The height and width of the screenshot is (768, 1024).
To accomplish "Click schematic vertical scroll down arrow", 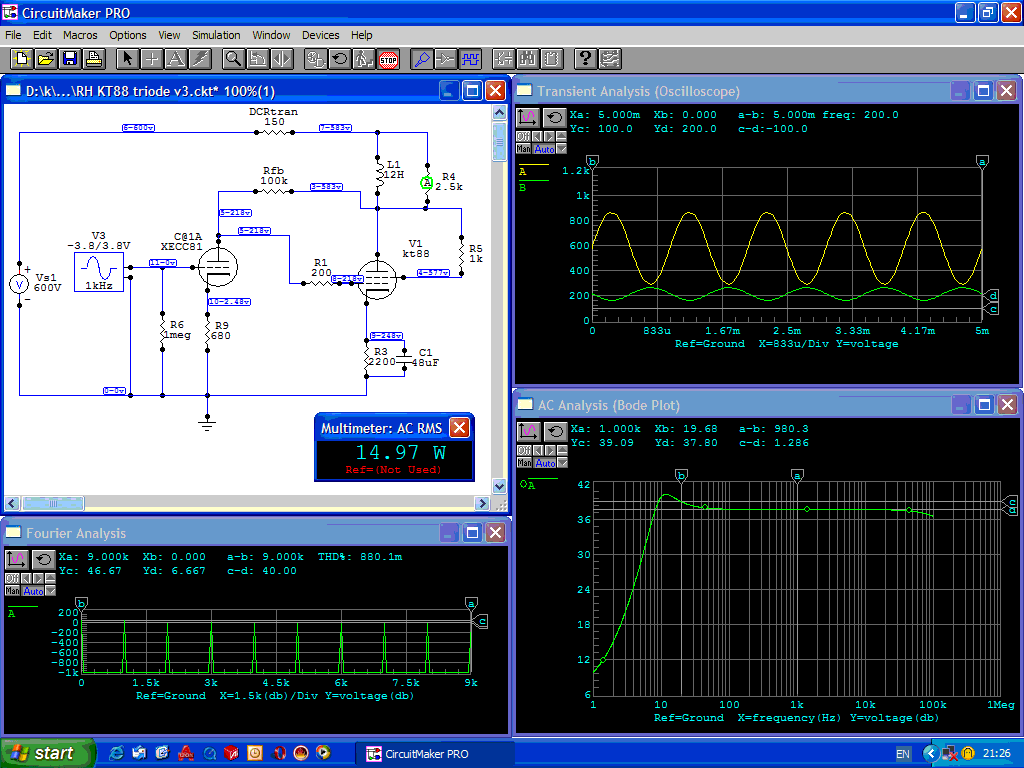I will coord(499,486).
